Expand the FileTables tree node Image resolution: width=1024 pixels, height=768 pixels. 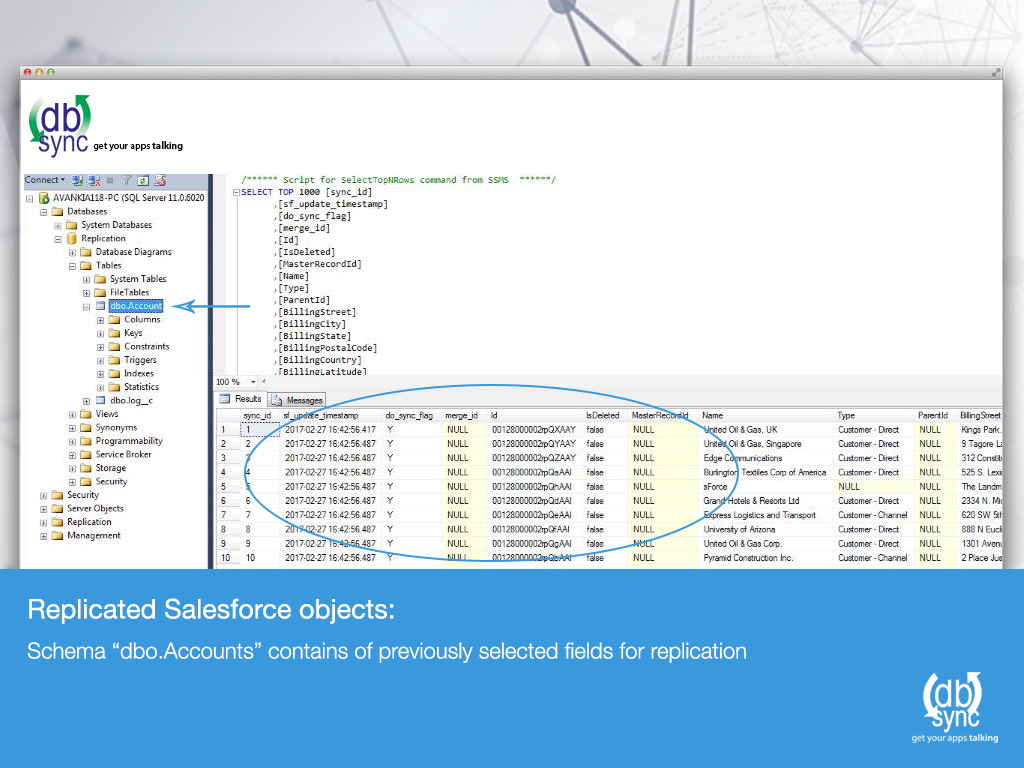pyautogui.click(x=86, y=292)
